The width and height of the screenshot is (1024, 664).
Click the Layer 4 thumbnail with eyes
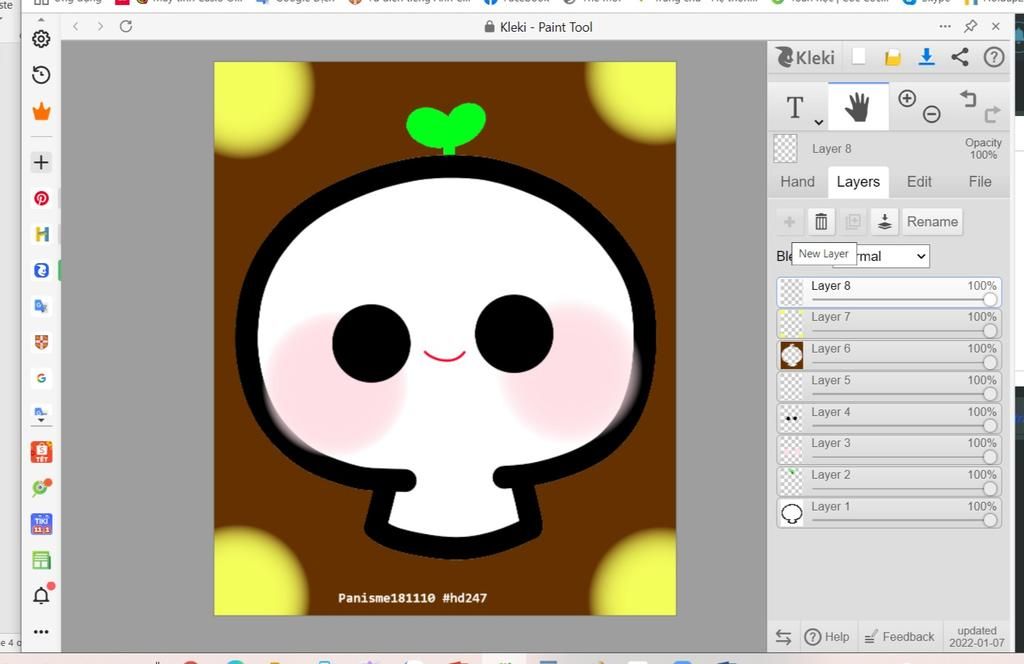click(x=792, y=419)
